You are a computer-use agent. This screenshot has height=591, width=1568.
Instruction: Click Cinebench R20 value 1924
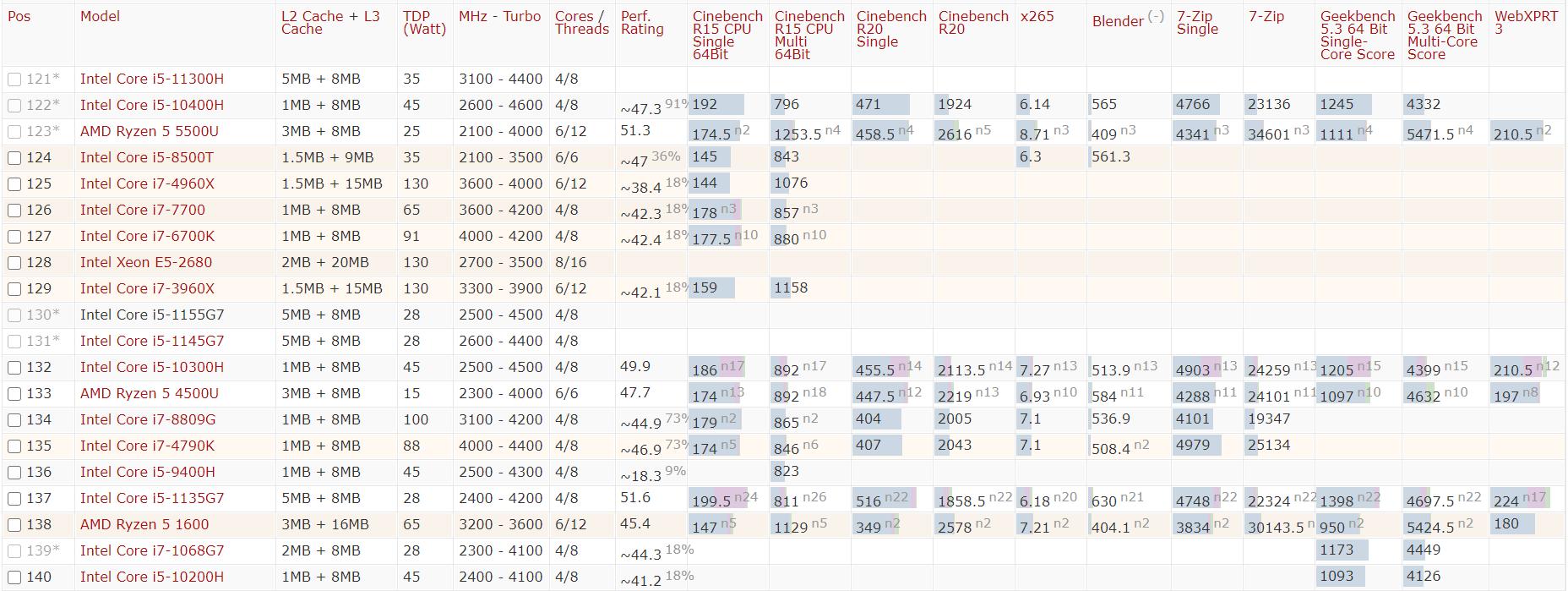[x=955, y=105]
